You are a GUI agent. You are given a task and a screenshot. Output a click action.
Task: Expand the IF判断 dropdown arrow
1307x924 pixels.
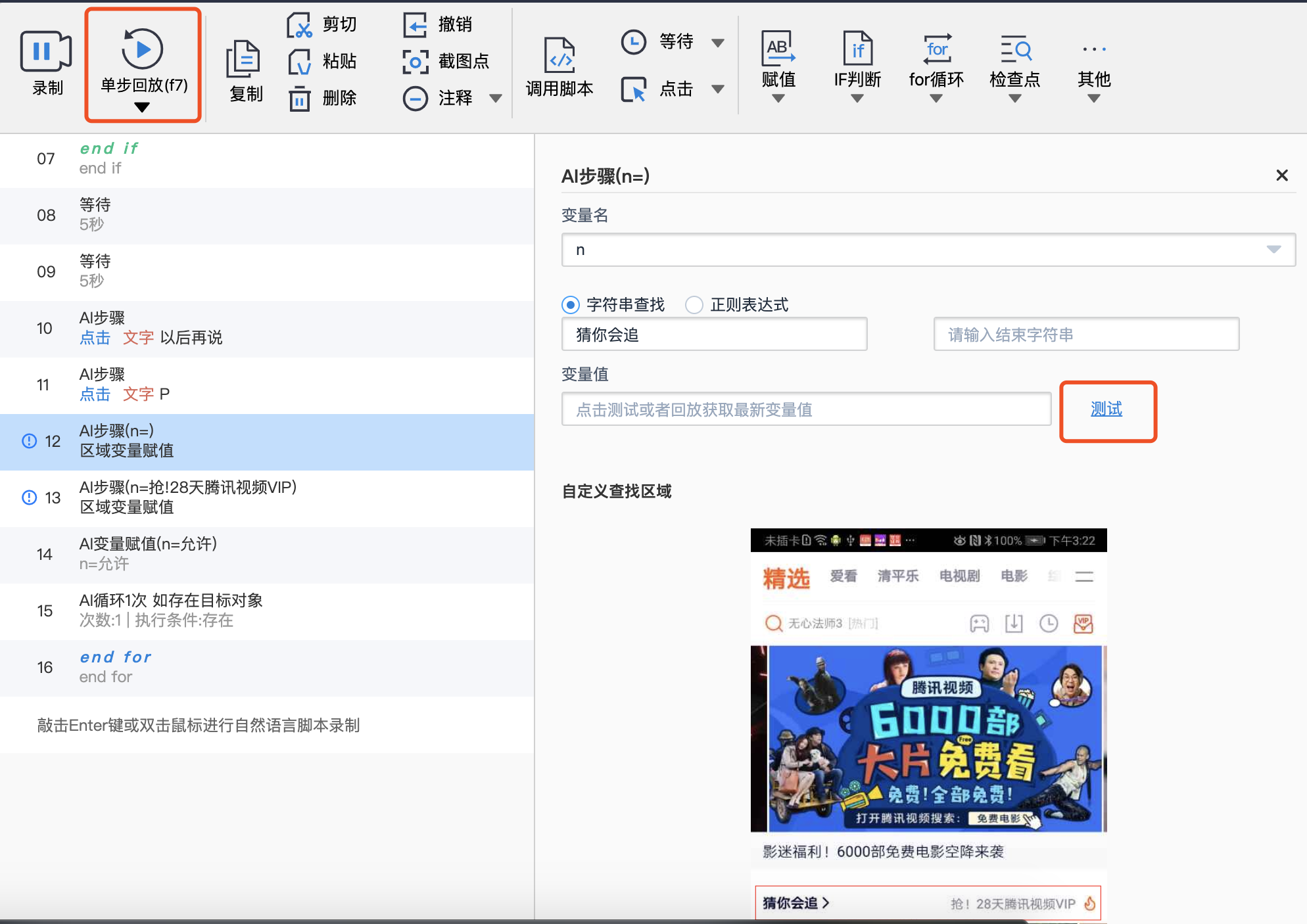click(857, 99)
